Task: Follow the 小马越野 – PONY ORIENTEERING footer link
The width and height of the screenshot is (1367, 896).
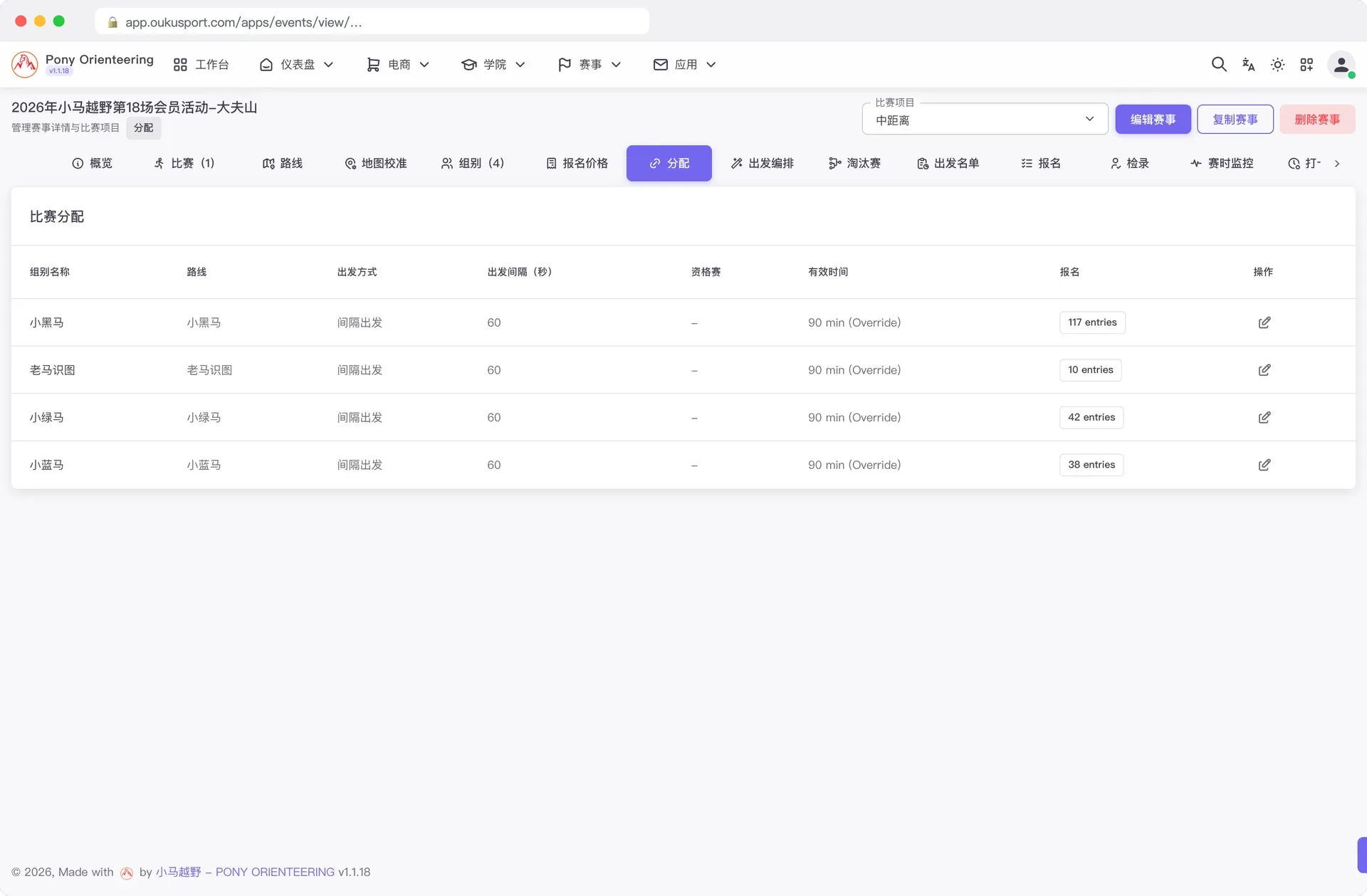Action: click(x=245, y=872)
